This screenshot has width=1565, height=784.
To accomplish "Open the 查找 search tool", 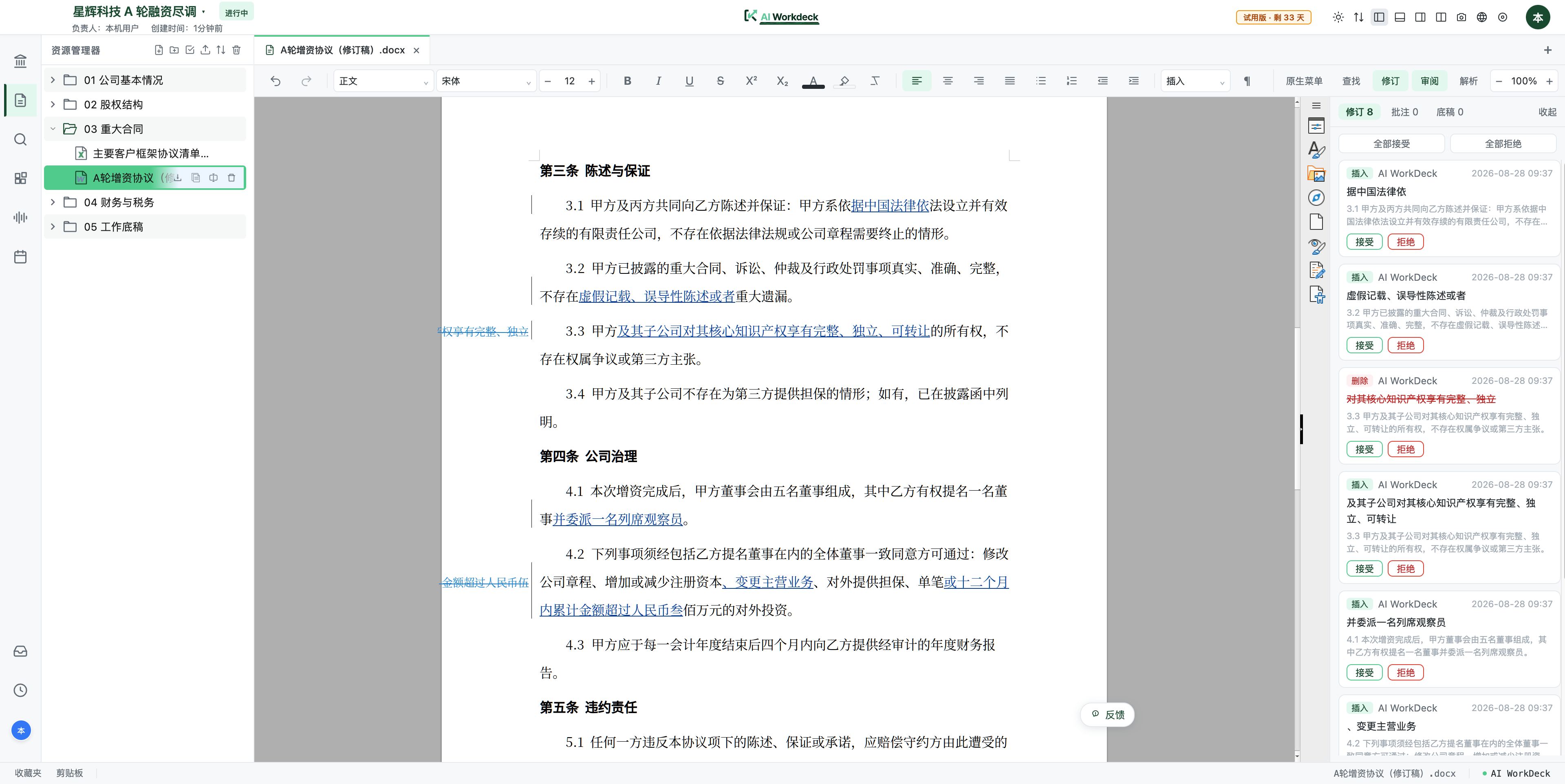I will click(1351, 81).
